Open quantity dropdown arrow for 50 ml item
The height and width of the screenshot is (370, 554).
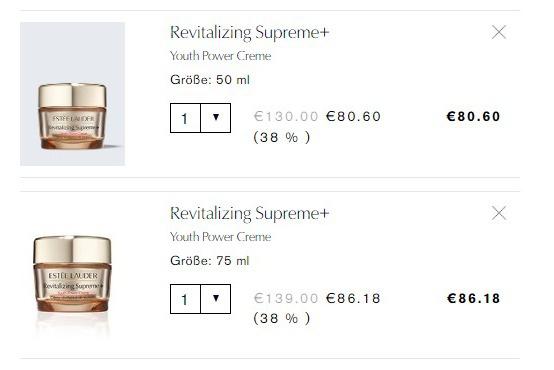coord(216,118)
